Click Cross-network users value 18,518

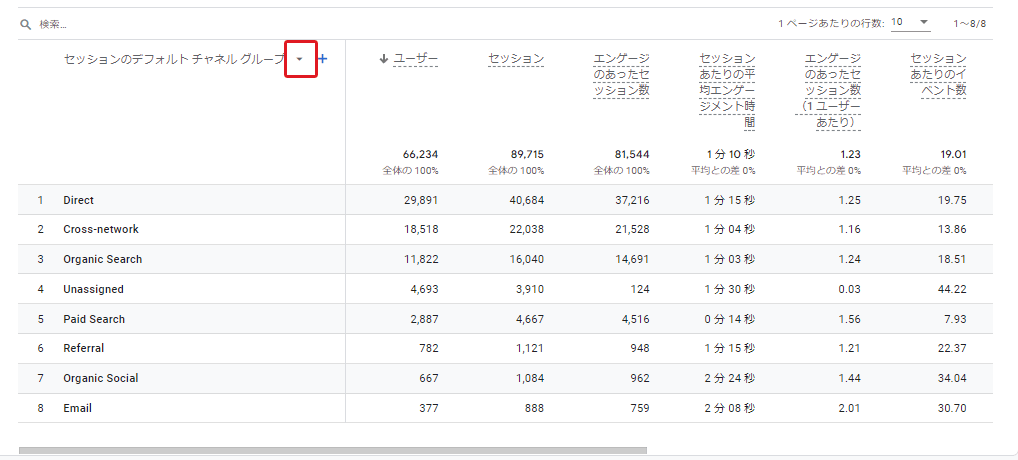click(421, 230)
